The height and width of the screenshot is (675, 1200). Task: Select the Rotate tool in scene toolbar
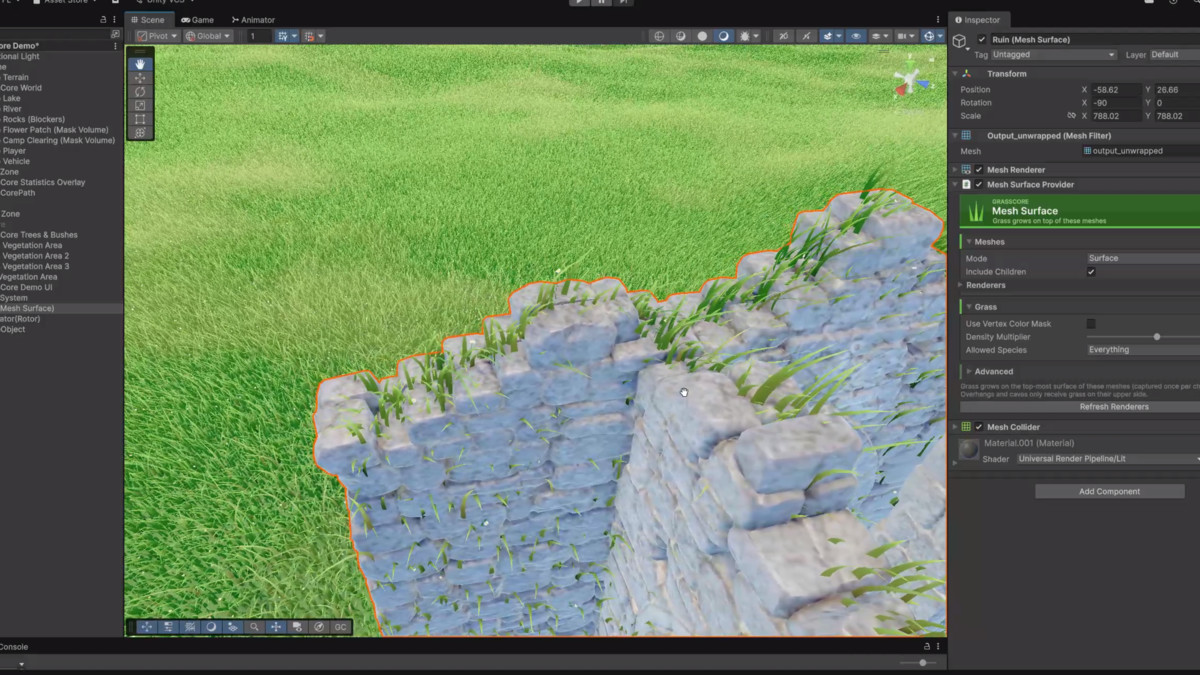[140, 92]
